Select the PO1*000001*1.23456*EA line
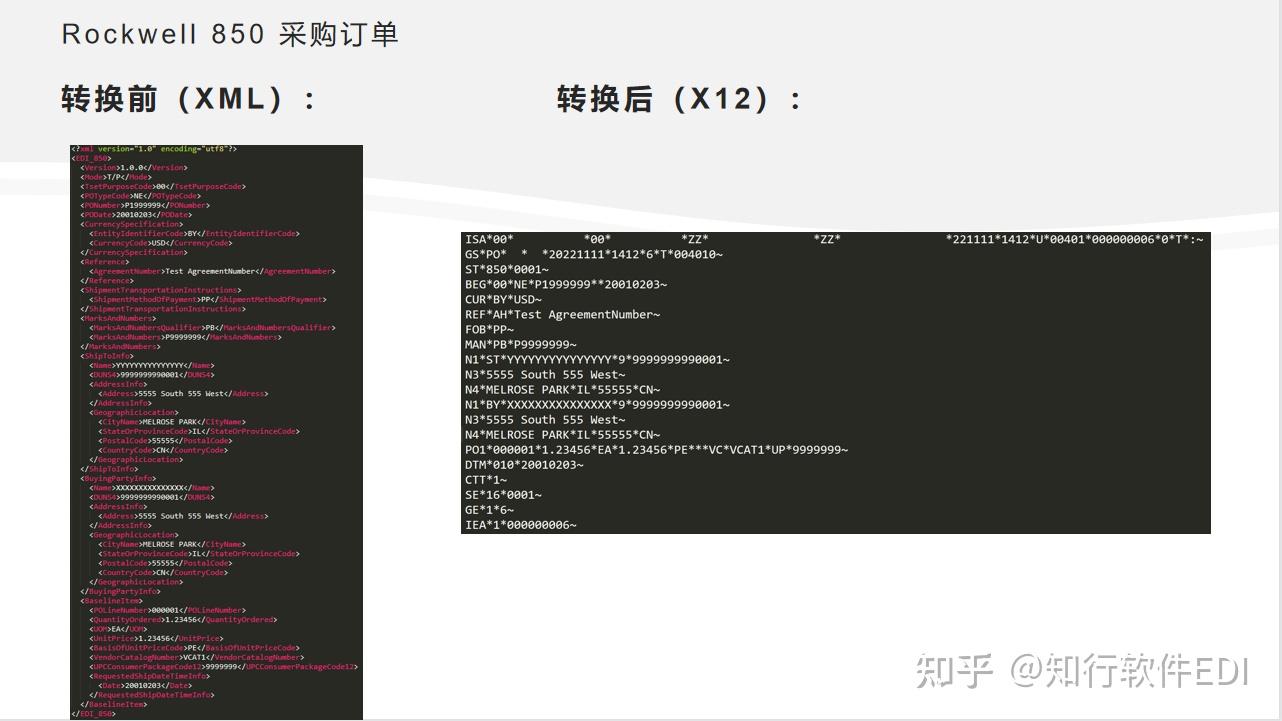This screenshot has width=1282, height=721. (x=656, y=450)
